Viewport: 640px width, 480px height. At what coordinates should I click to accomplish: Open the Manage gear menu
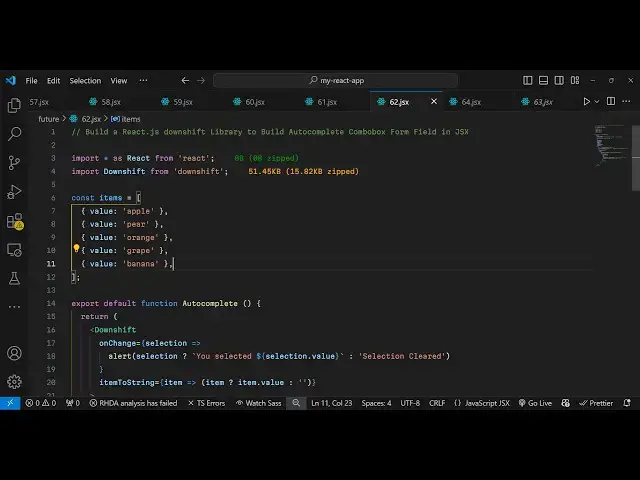[x=14, y=382]
